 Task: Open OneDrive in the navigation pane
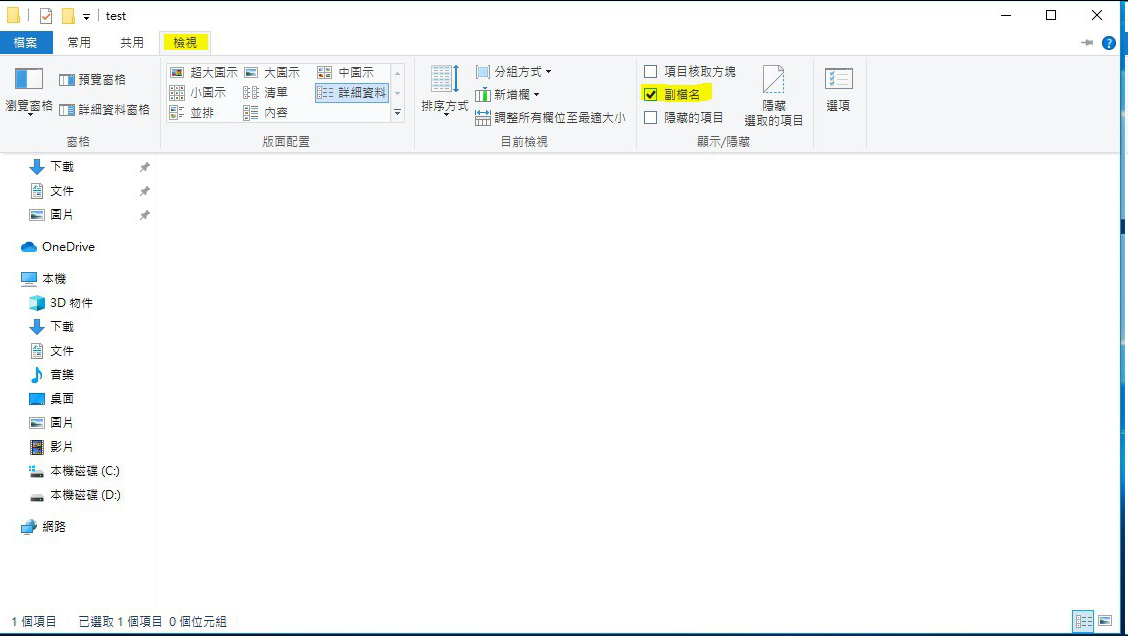[68, 247]
